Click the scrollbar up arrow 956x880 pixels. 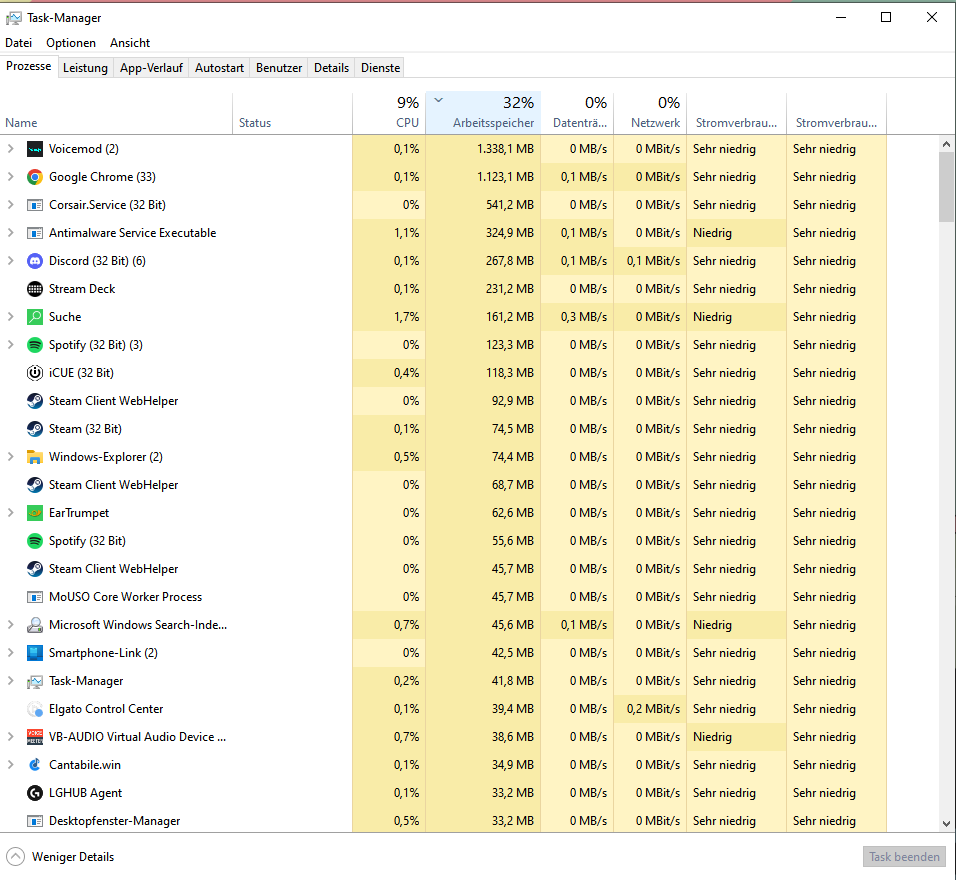(946, 145)
